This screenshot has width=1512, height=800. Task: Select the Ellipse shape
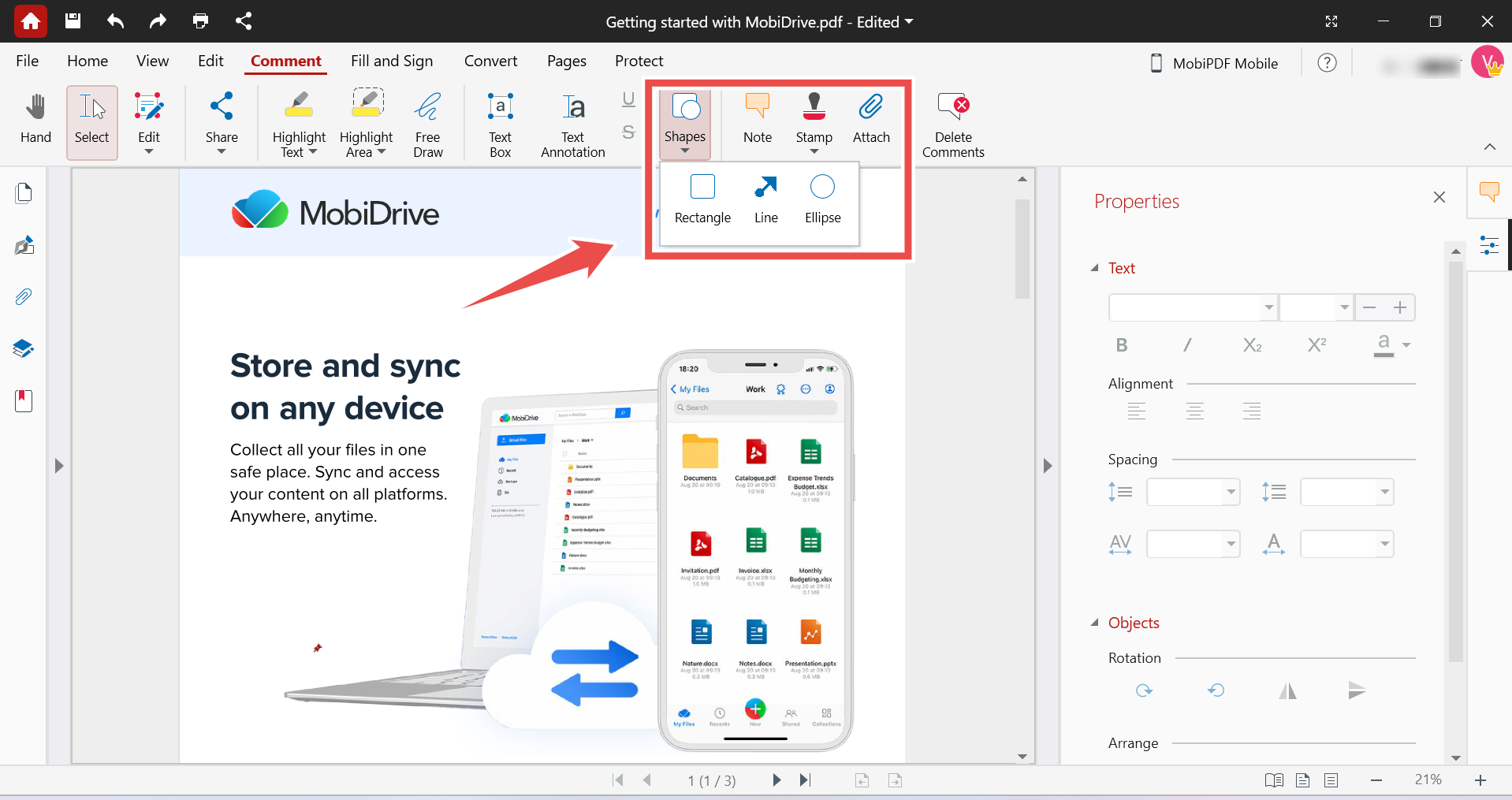pos(822,197)
